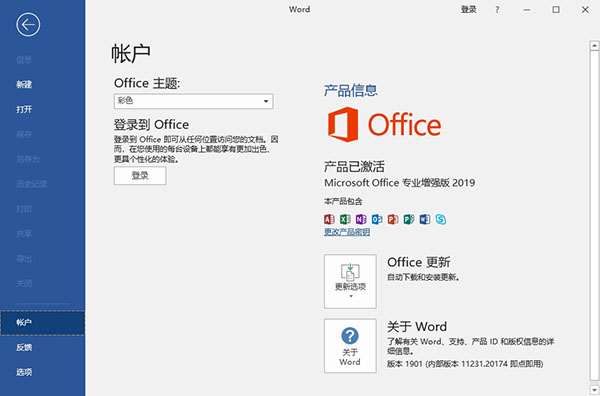This screenshot has width=600, height=396.
Task: Click the 自动下载和安装更新 description text
Action: tap(423, 277)
